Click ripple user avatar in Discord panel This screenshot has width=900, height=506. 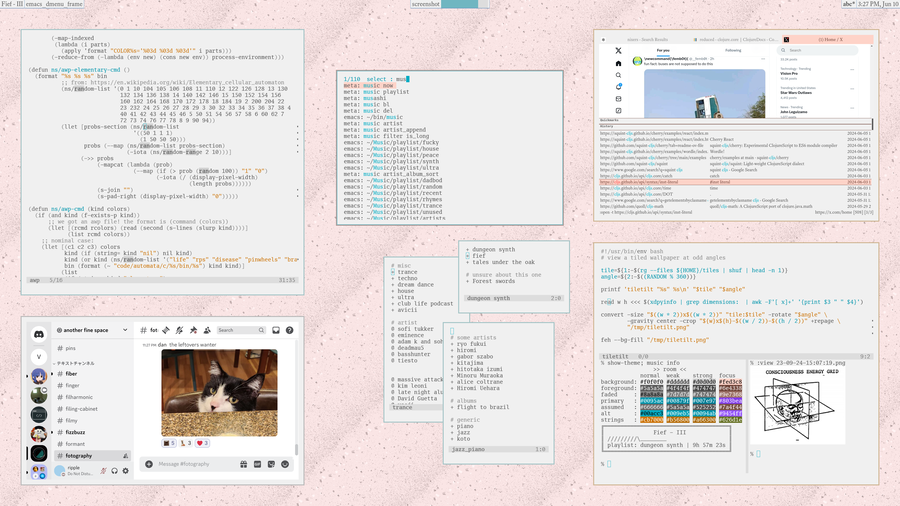tap(59, 471)
